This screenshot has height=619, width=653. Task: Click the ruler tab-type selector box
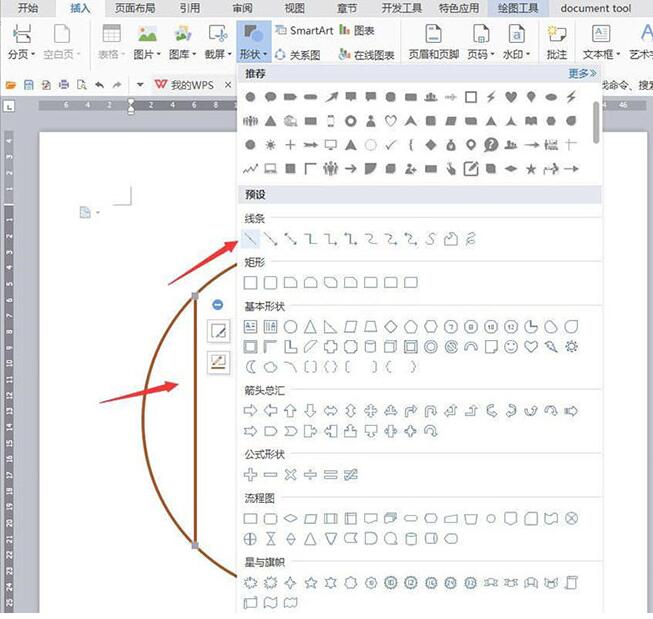tap(9, 106)
